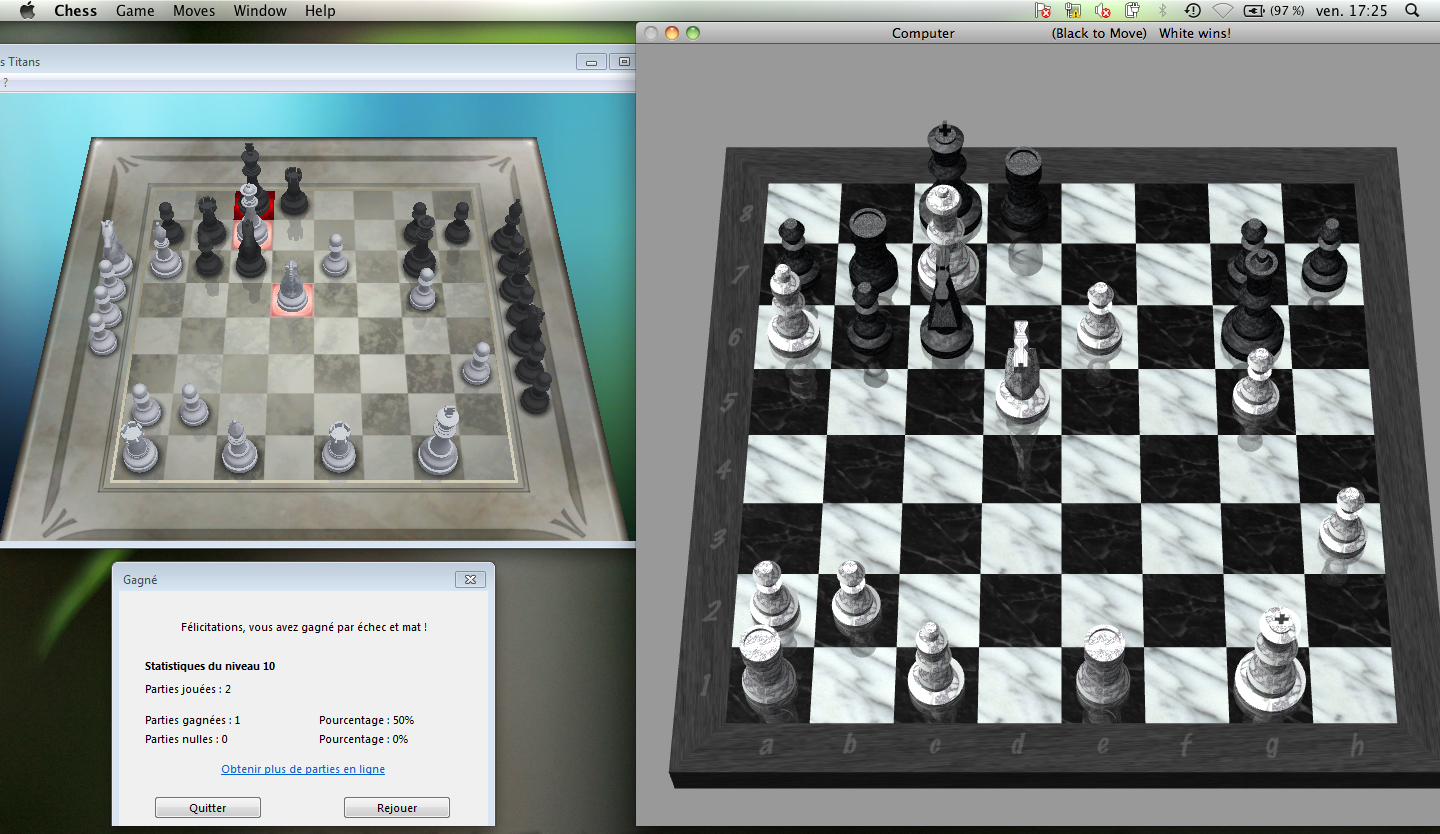The image size is (1440, 834).
Task: Open the Wi-Fi status menu
Action: point(1222,11)
